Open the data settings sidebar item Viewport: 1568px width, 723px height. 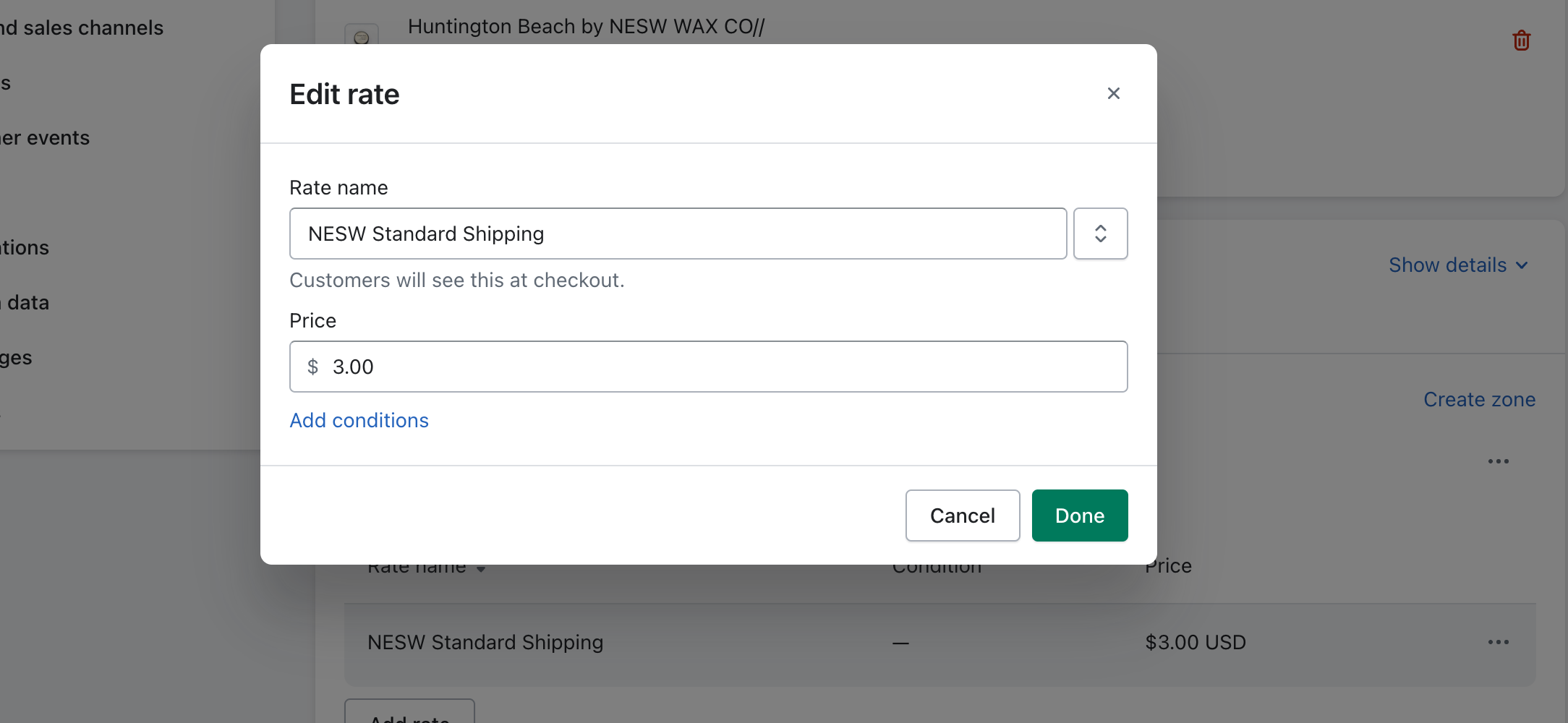pos(27,303)
